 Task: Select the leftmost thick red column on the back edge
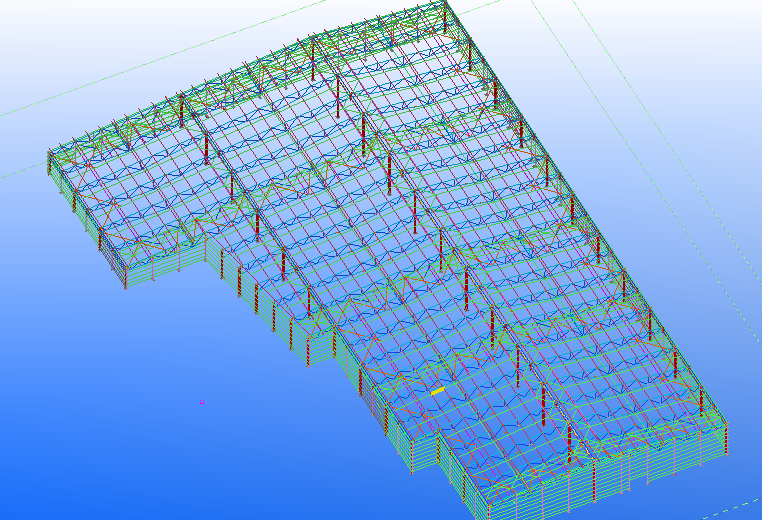coord(207,148)
